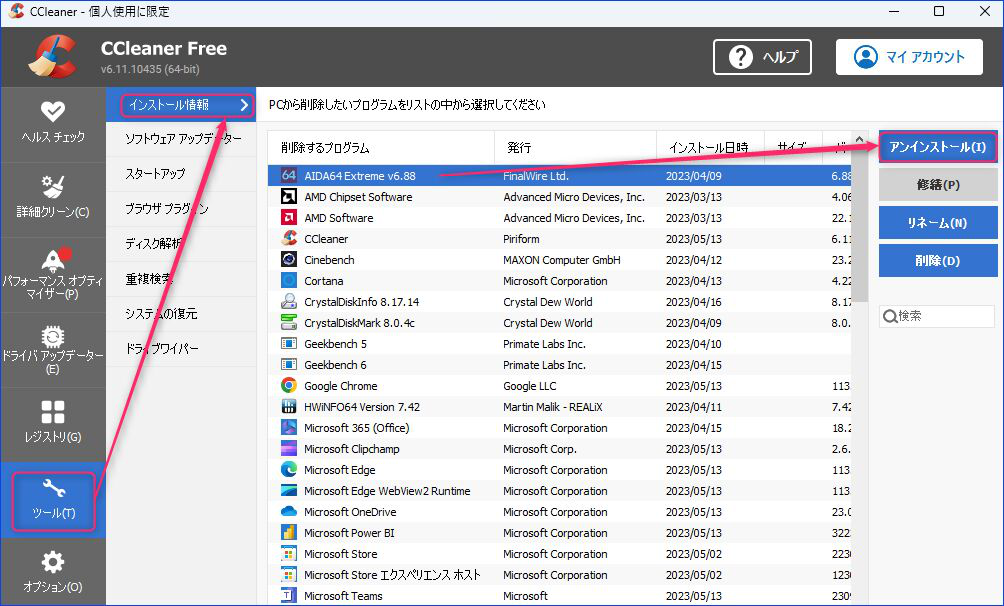This screenshot has height=606, width=1004.
Task: Click the install date 2023/04/10
Action: point(693,344)
